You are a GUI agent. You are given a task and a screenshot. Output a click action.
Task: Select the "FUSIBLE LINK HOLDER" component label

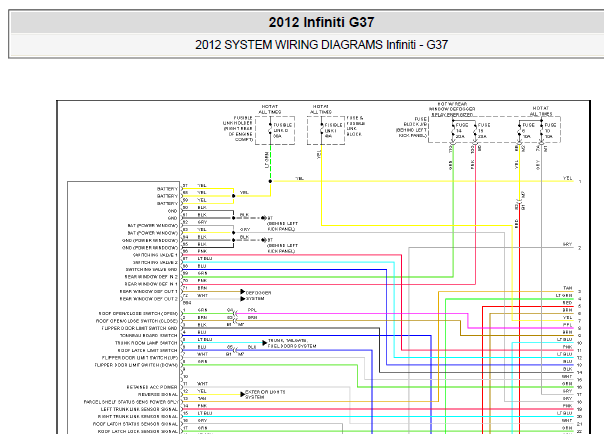click(237, 129)
